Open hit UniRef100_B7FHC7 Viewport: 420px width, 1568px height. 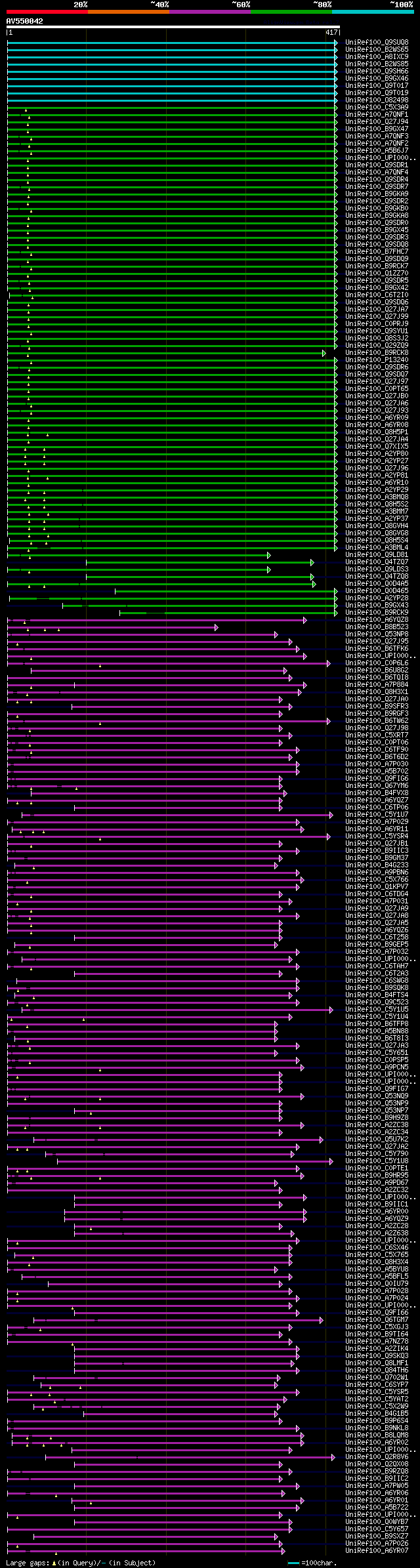(x=377, y=252)
